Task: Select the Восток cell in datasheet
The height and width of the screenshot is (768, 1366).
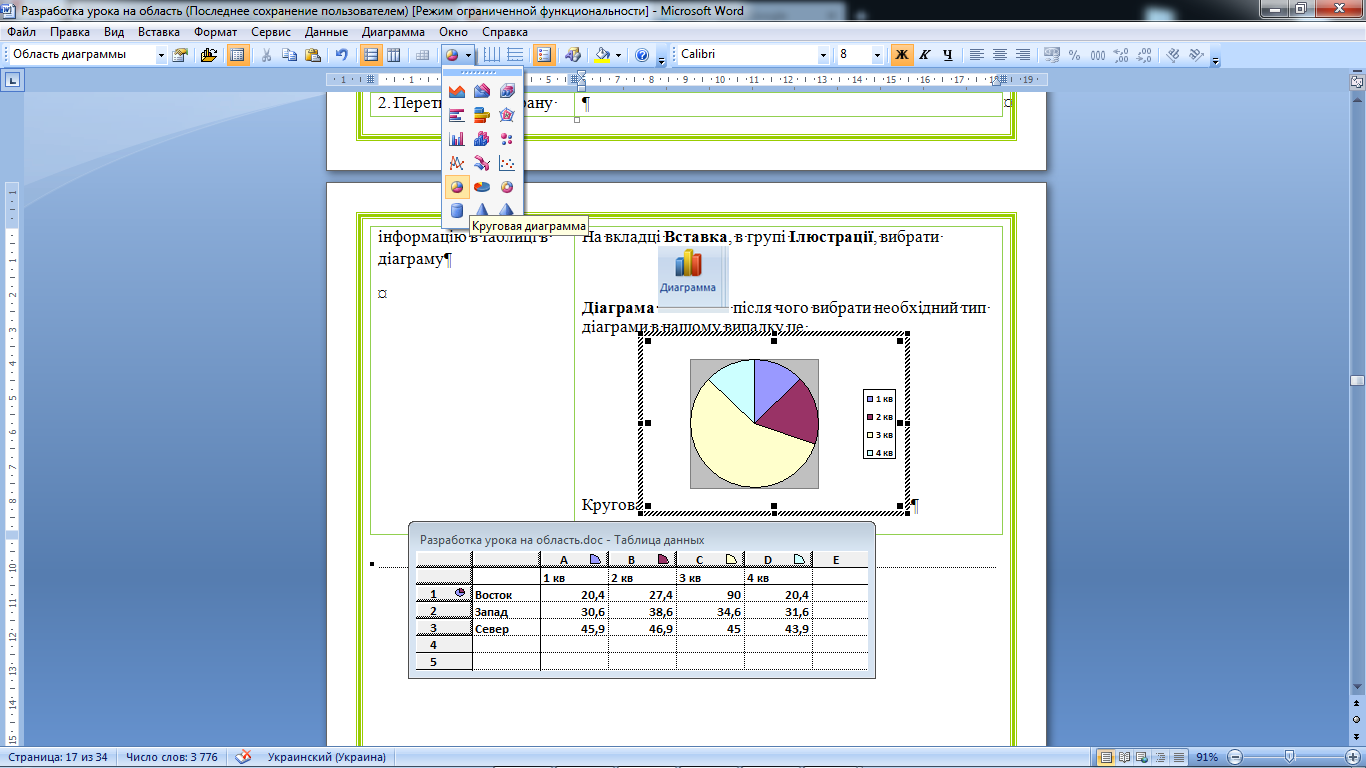Action: coord(506,594)
